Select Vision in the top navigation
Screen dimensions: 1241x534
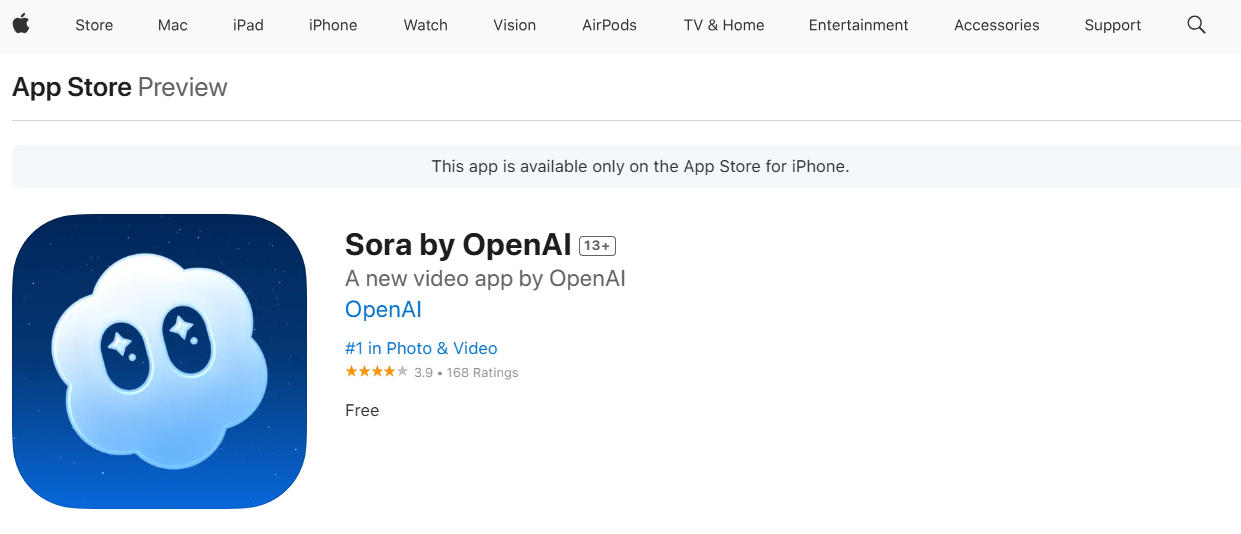pos(514,25)
